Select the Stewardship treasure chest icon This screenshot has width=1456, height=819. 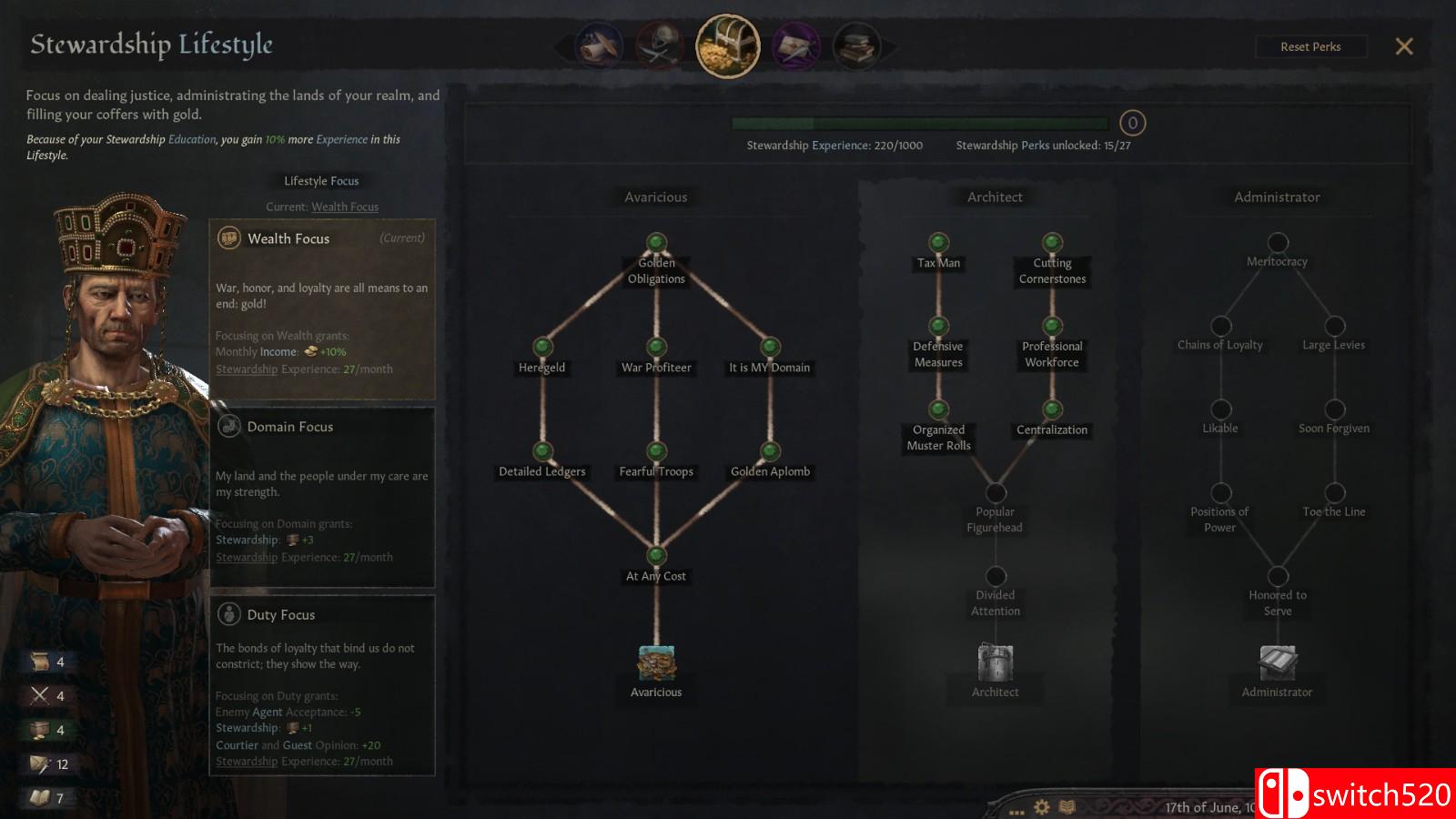click(728, 45)
